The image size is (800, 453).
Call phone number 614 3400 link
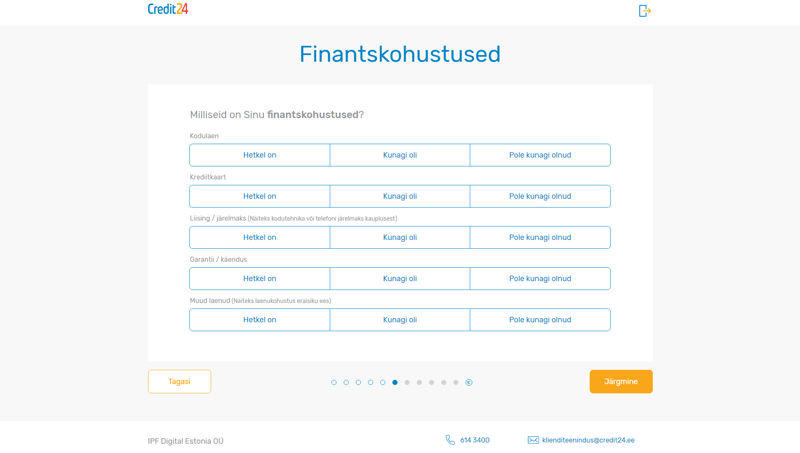(x=474, y=440)
